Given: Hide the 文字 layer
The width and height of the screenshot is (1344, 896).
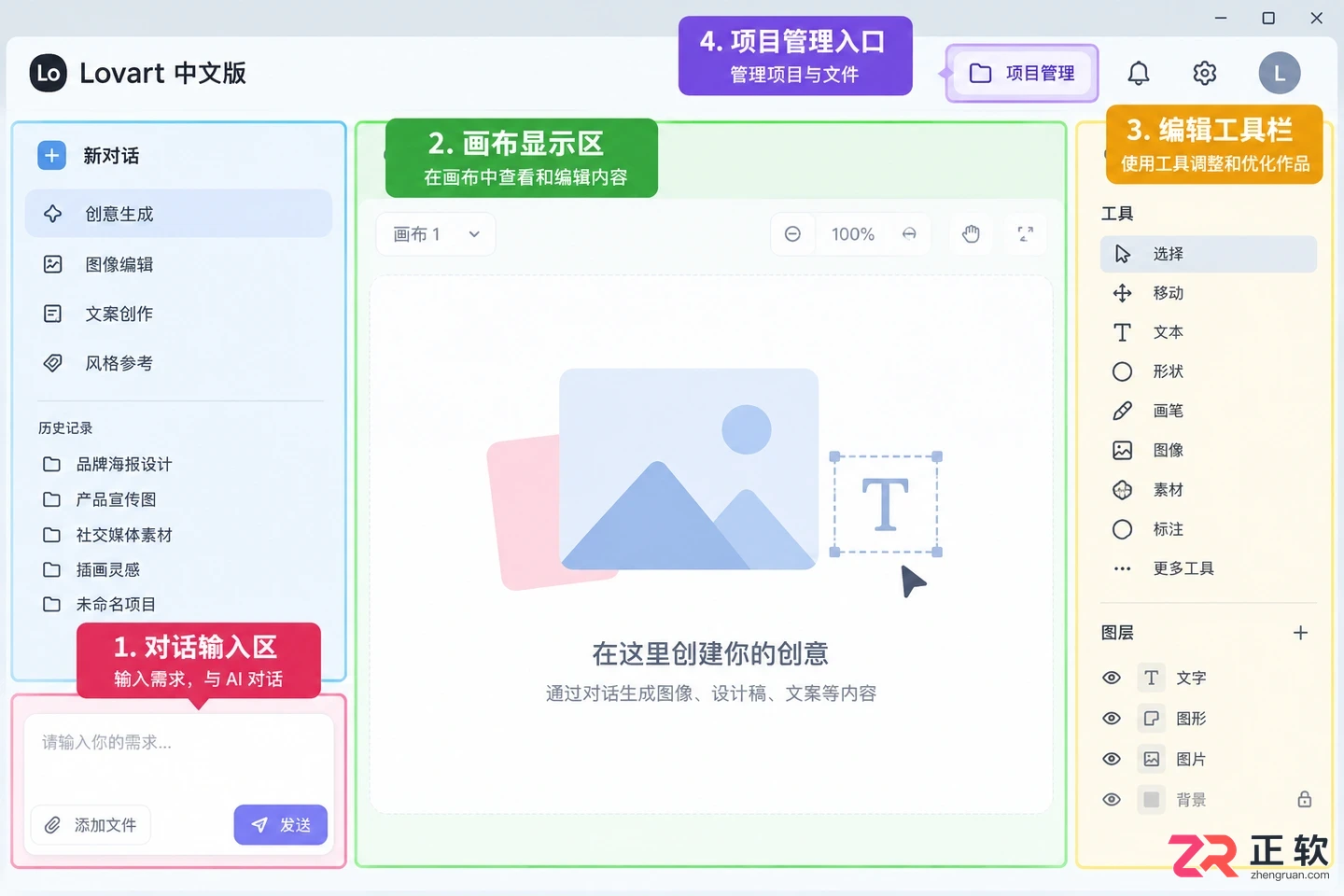Looking at the screenshot, I should [x=1112, y=678].
